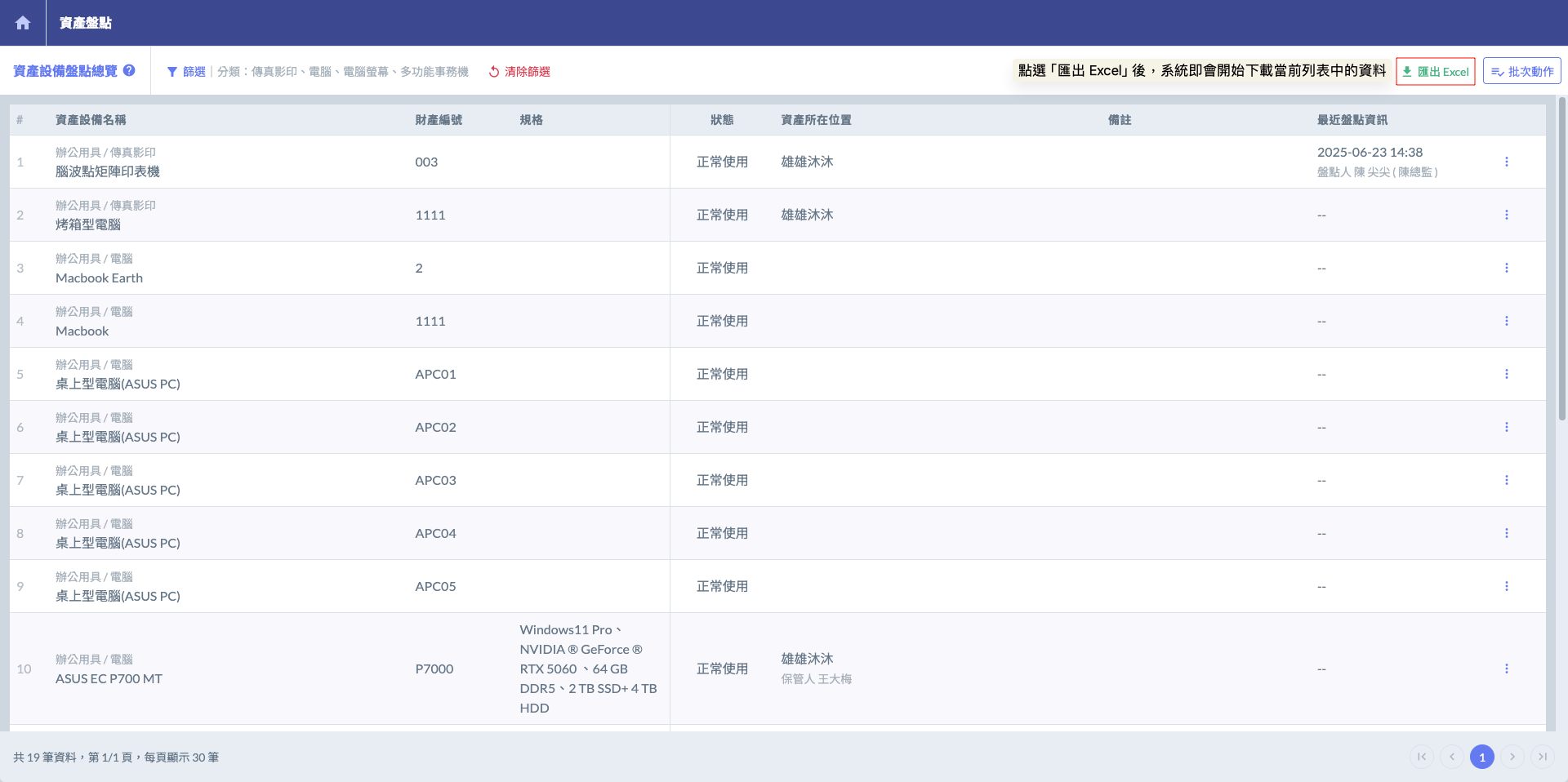This screenshot has width=1568, height=782.
Task: Open more options for ASUS EC P700 MT
Action: (x=1507, y=669)
